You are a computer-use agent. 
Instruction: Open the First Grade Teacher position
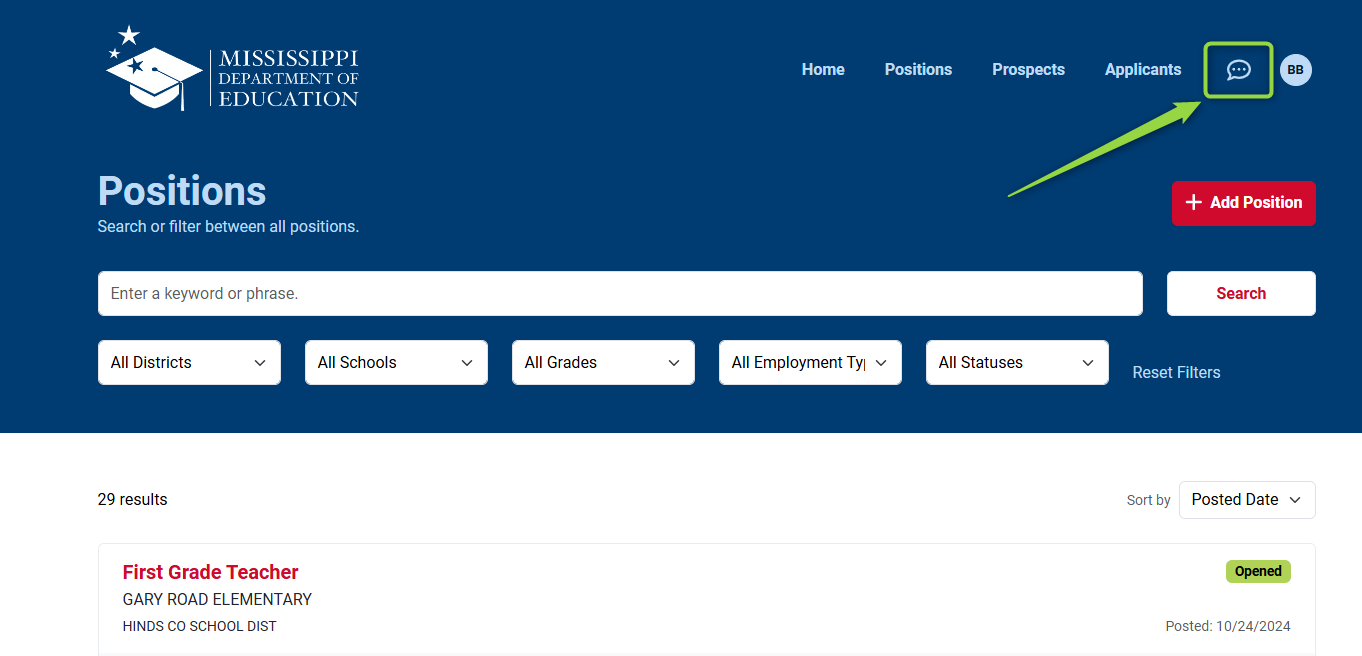coord(210,572)
